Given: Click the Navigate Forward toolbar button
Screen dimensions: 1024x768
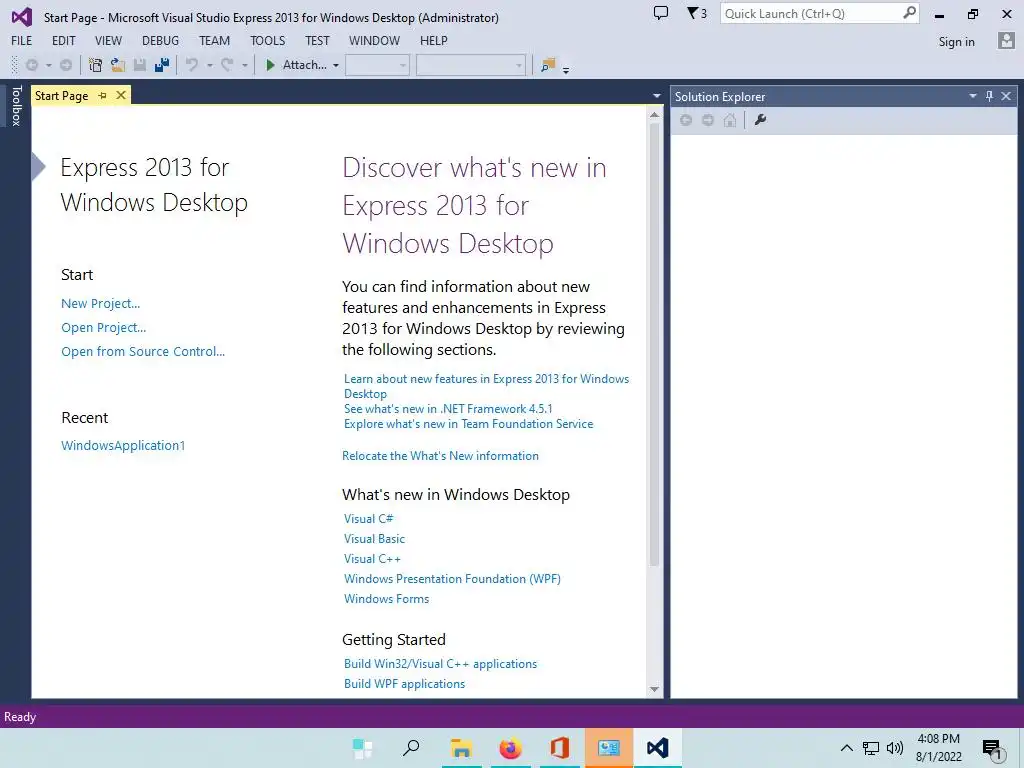Looking at the screenshot, I should (x=66, y=65).
